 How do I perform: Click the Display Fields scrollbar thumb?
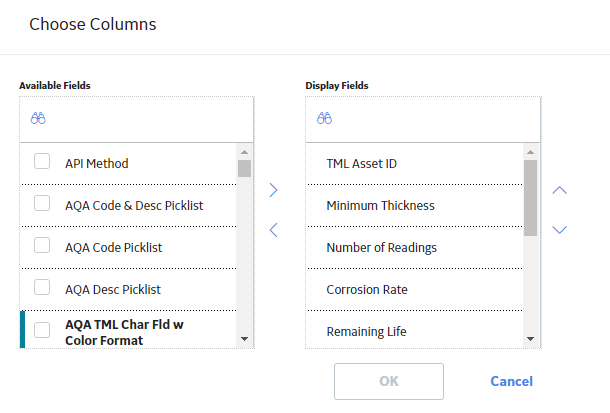pyautogui.click(x=530, y=198)
